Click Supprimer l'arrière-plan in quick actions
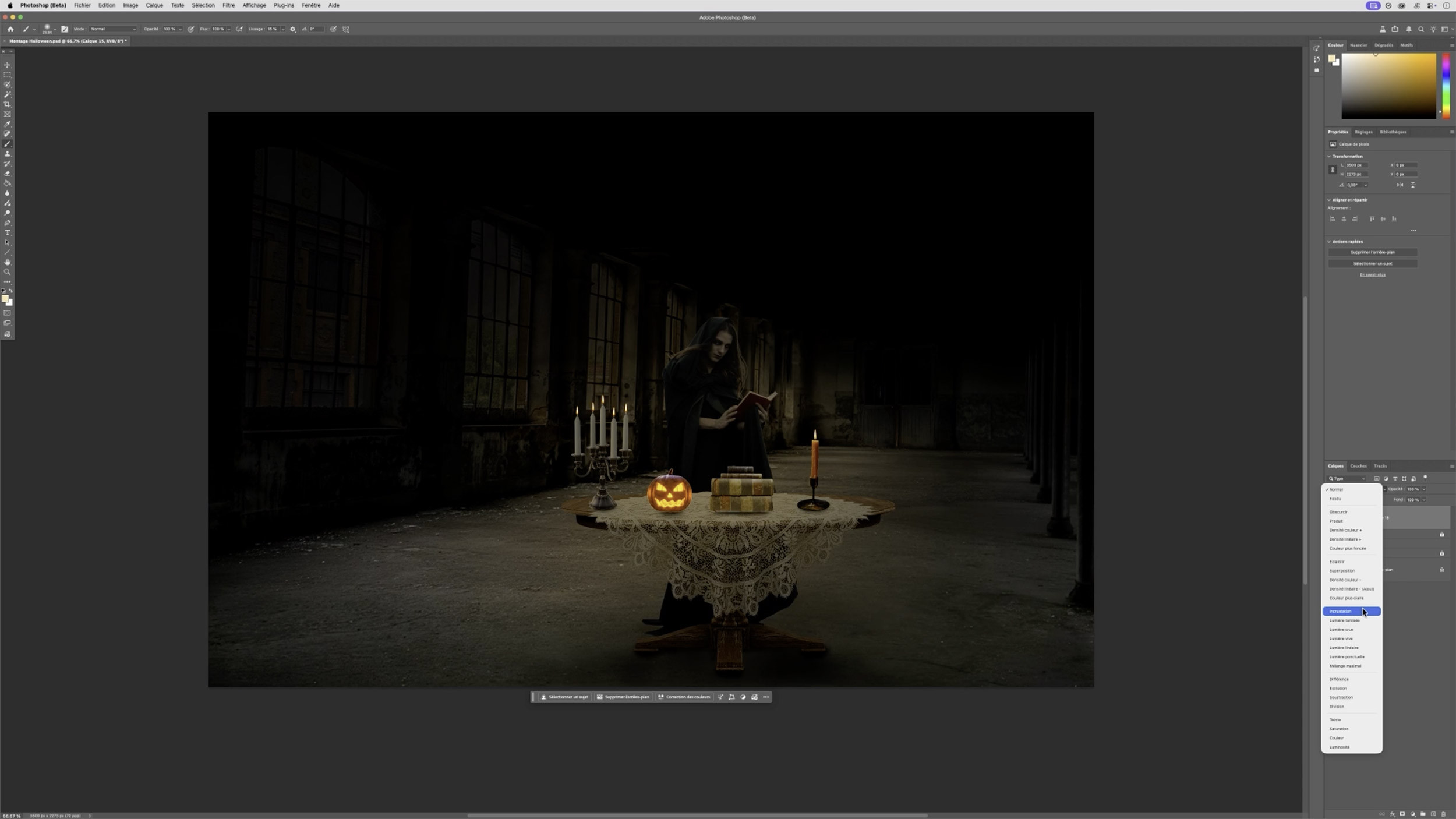Screen dimensions: 1456x819 point(1372,252)
